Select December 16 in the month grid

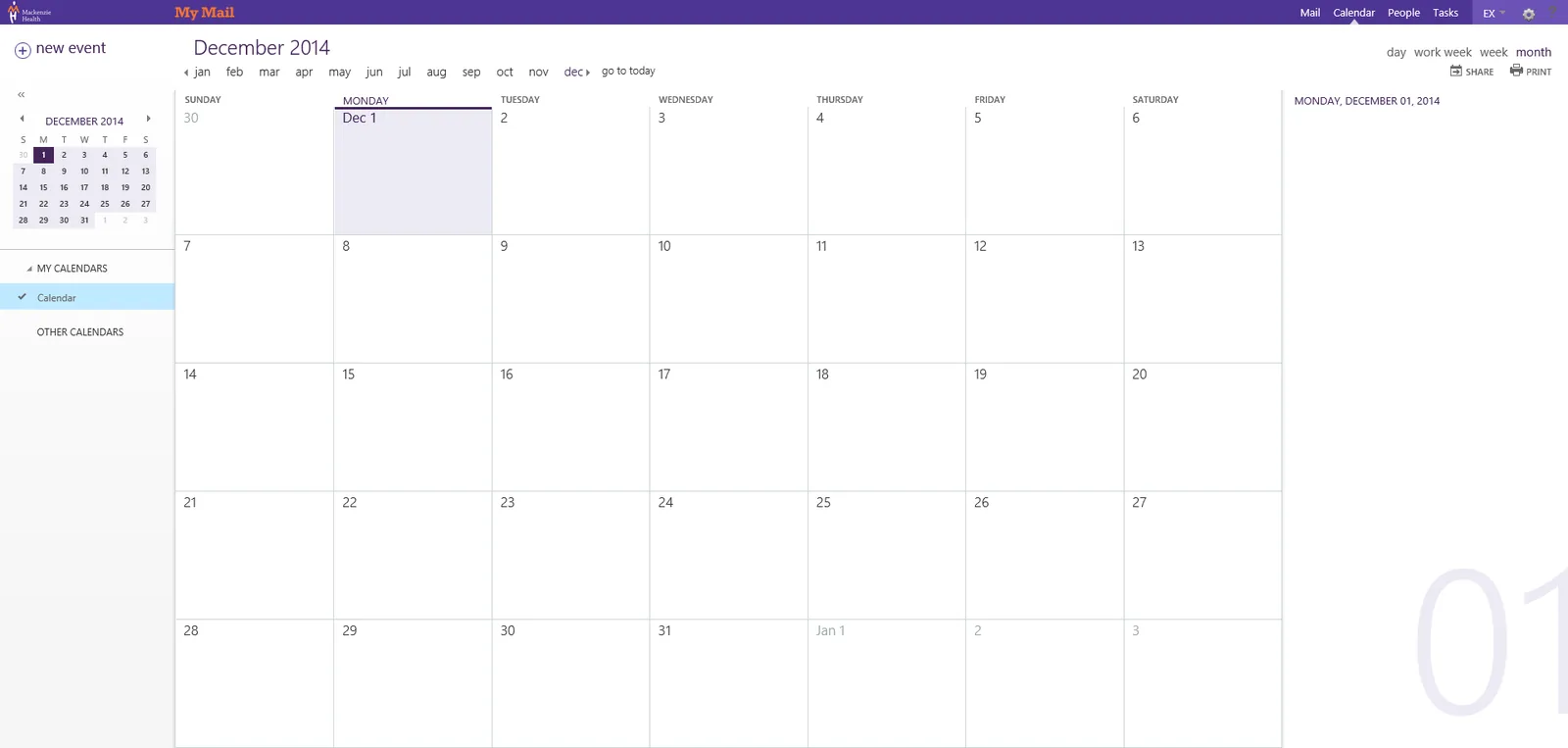[x=570, y=427]
